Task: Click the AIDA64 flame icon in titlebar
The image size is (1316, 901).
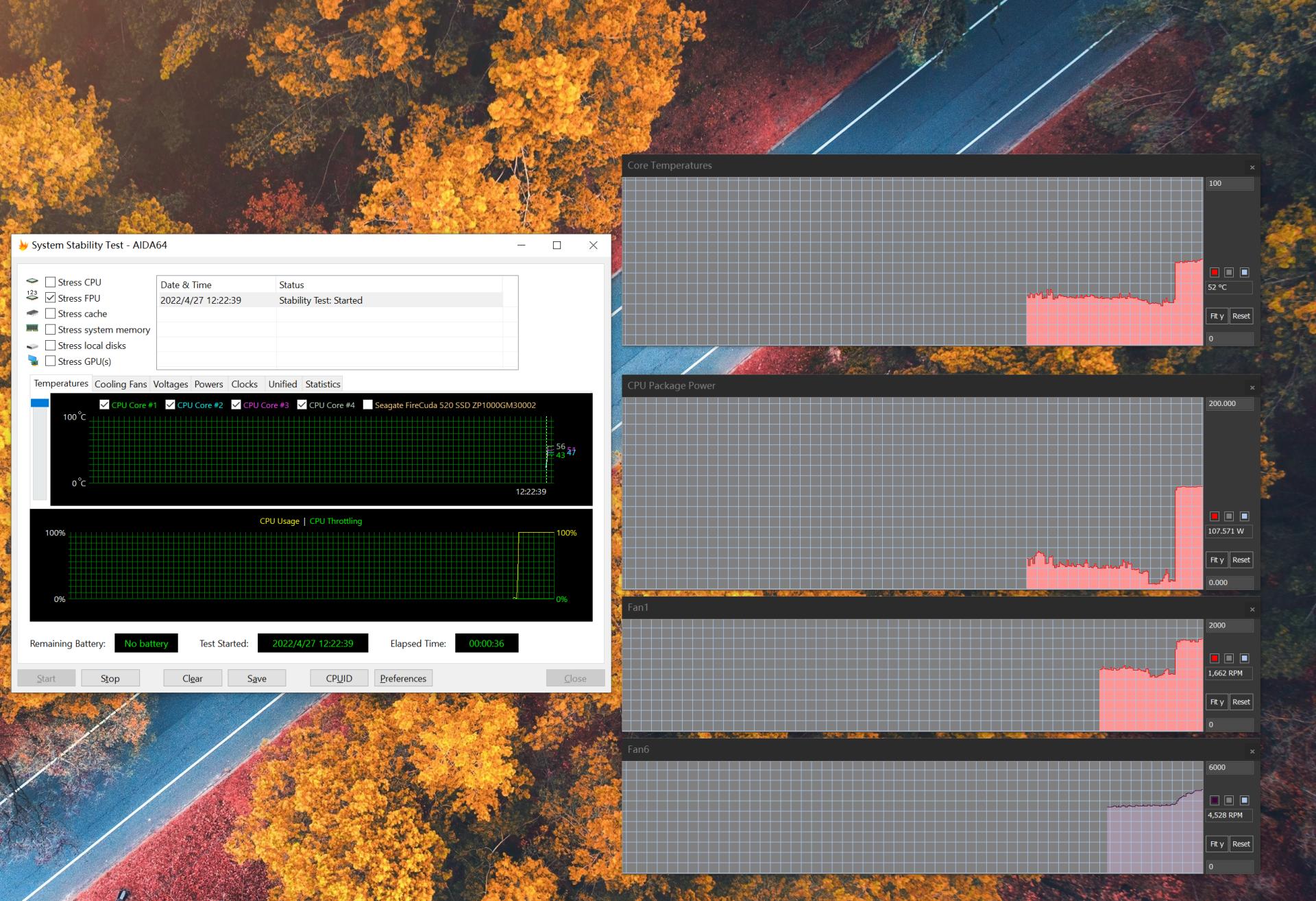Action: 23,245
